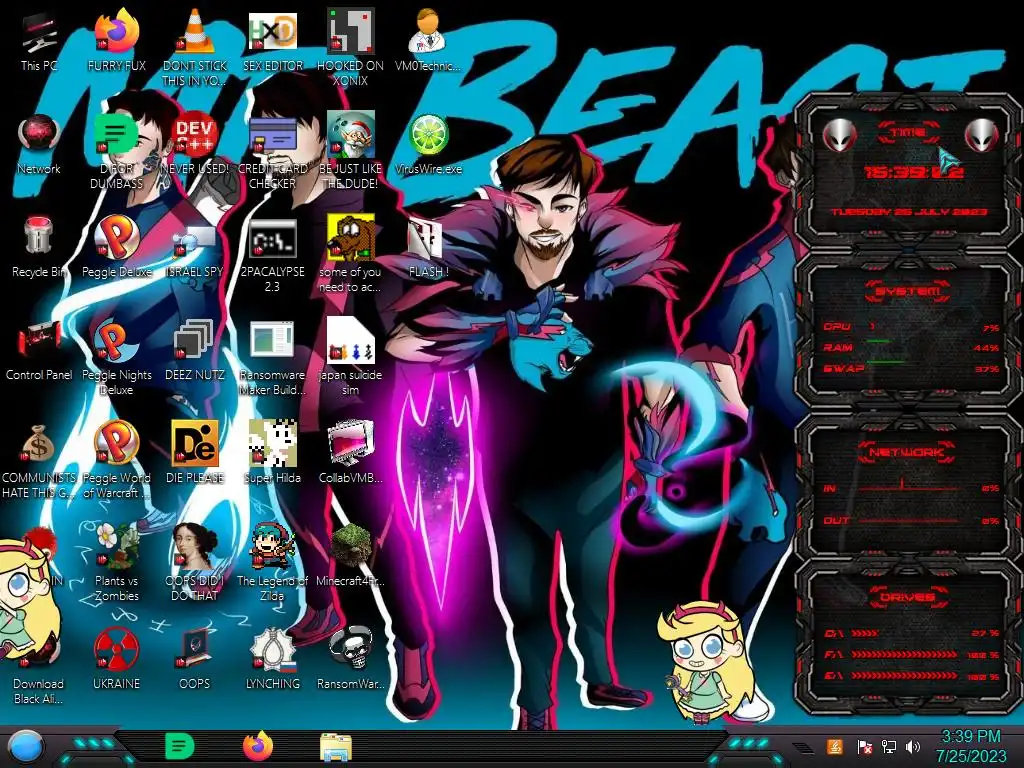Open the Ransomware Maker Build icon
The image size is (1024, 768).
click(x=272, y=358)
